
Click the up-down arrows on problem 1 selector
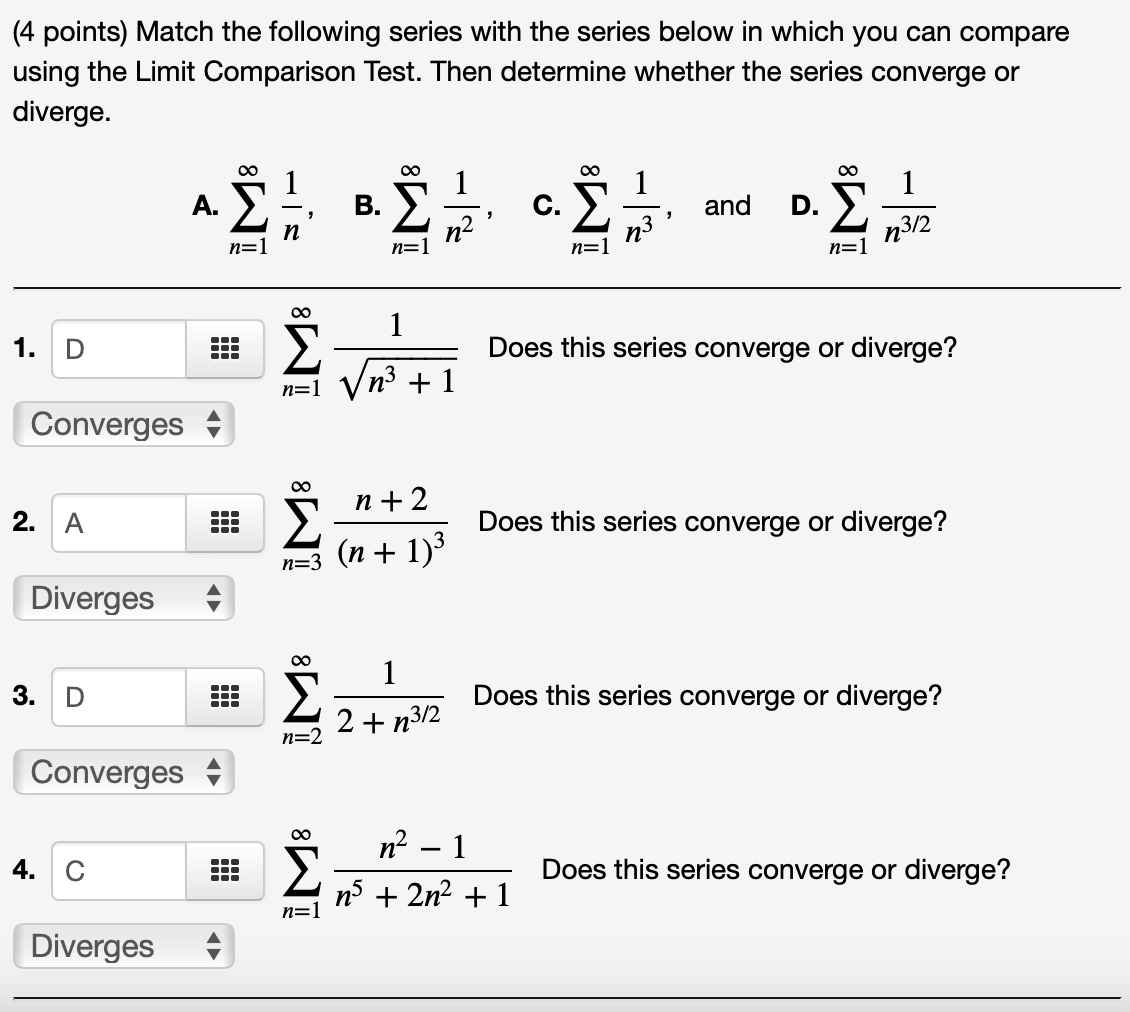[x=214, y=424]
